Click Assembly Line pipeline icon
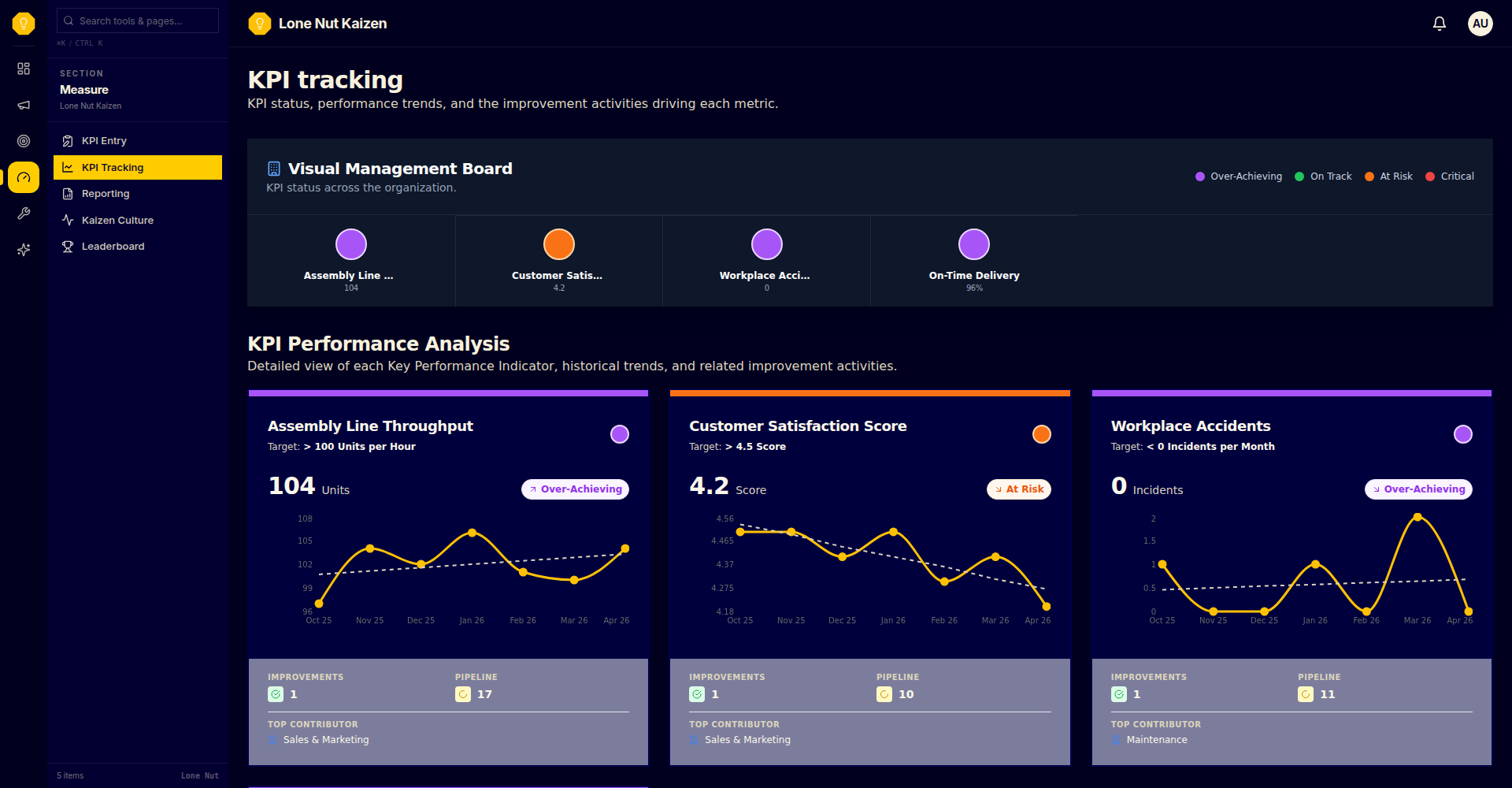 tap(463, 694)
